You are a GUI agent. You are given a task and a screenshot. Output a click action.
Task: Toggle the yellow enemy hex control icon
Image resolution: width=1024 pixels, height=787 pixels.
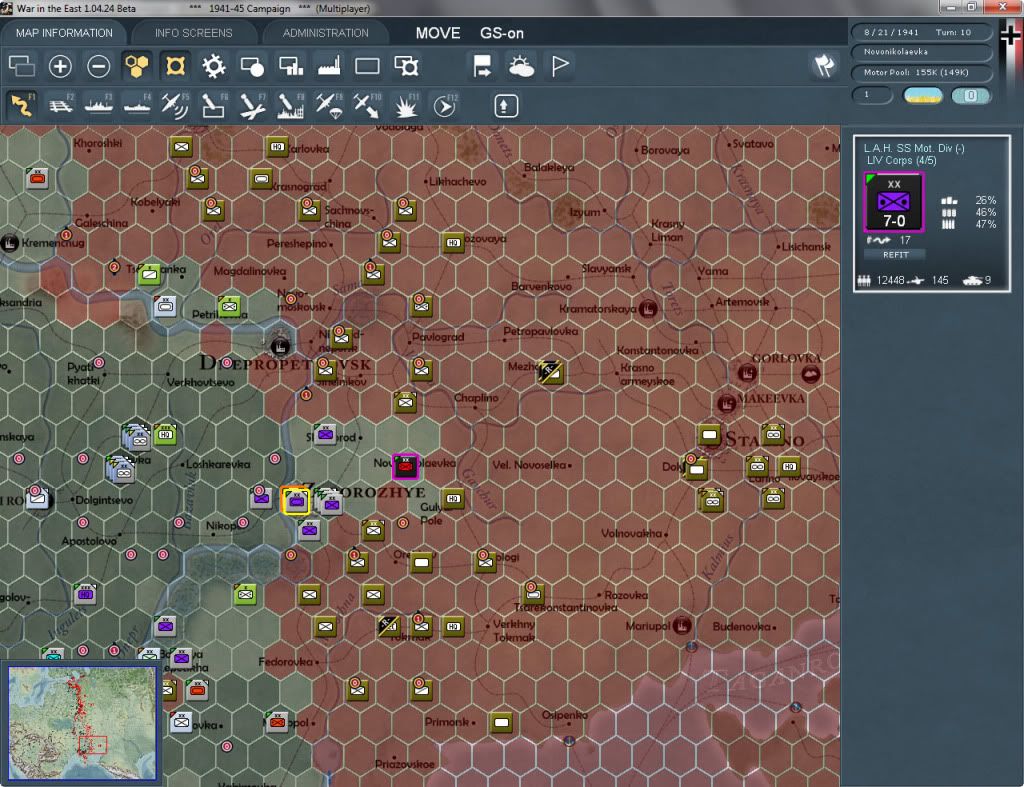pos(175,66)
